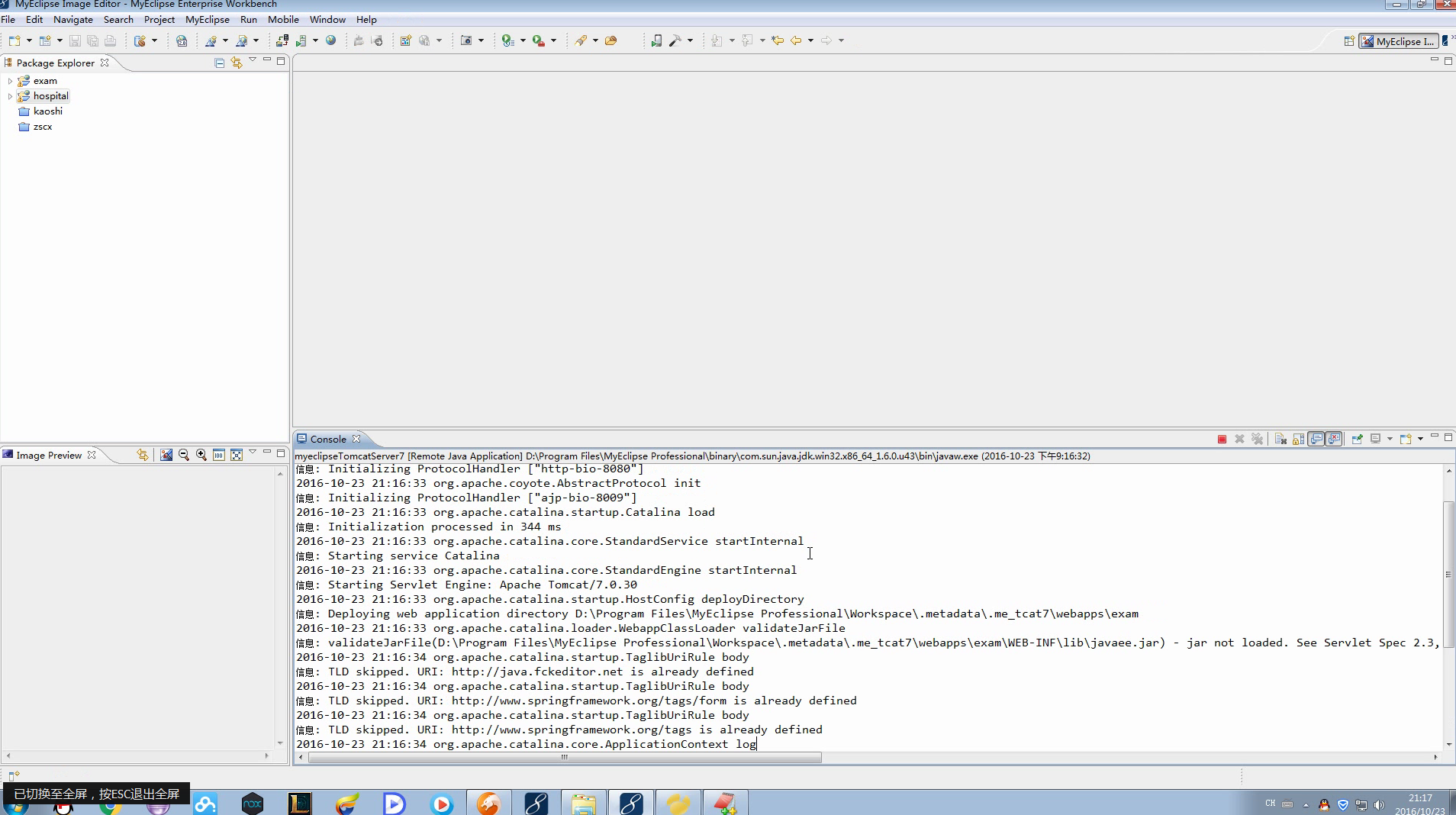The width and height of the screenshot is (1456, 815).
Task: Click the Run launch toolbar icon
Action: (x=539, y=40)
